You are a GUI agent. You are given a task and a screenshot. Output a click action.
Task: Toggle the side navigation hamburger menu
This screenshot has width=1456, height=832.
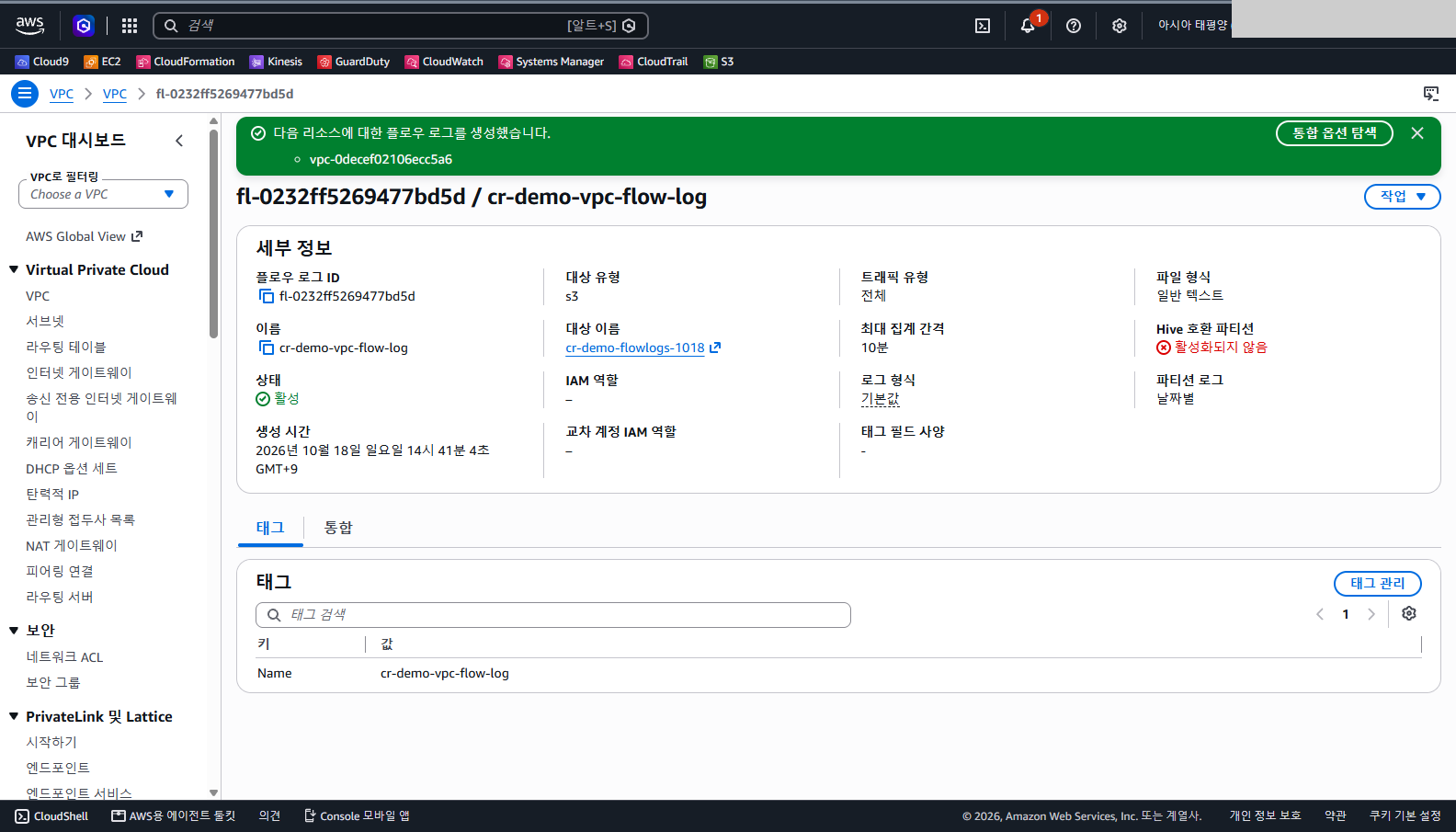(25, 94)
